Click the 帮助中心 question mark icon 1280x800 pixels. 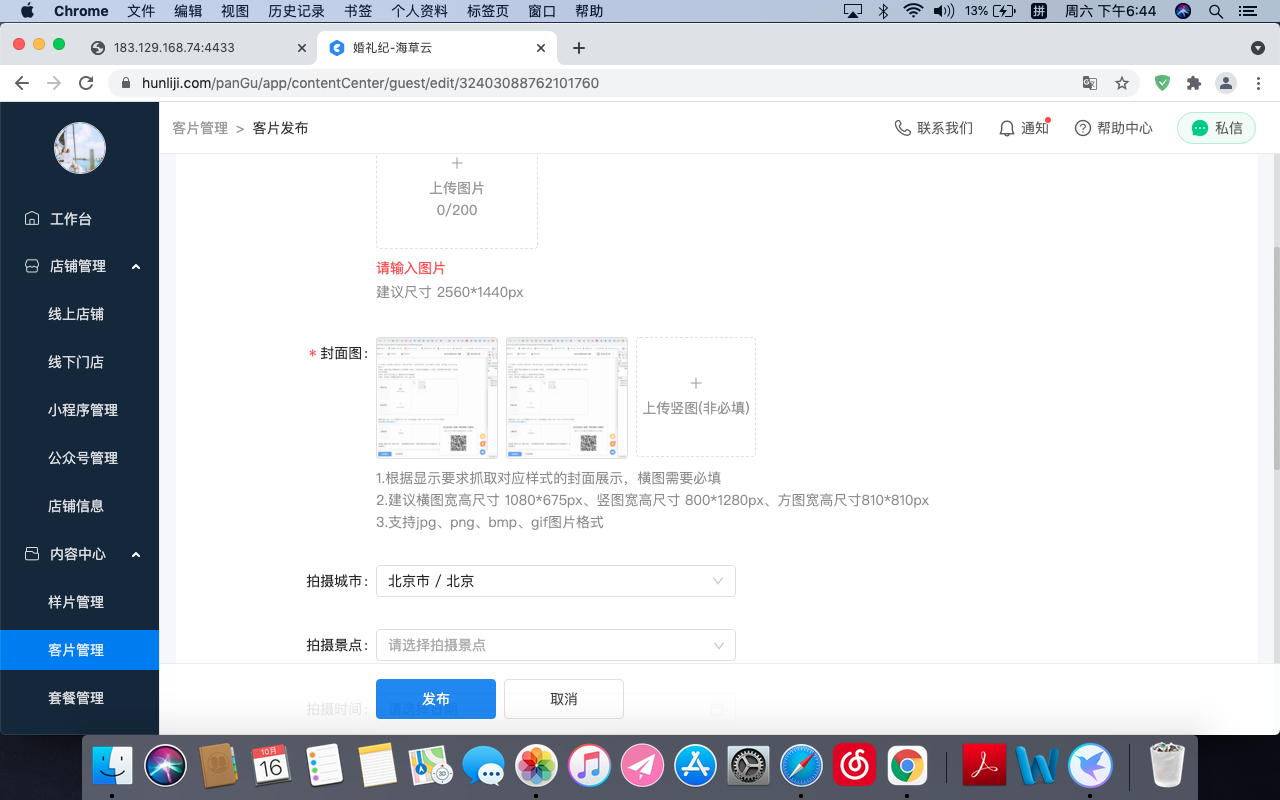(1082, 128)
